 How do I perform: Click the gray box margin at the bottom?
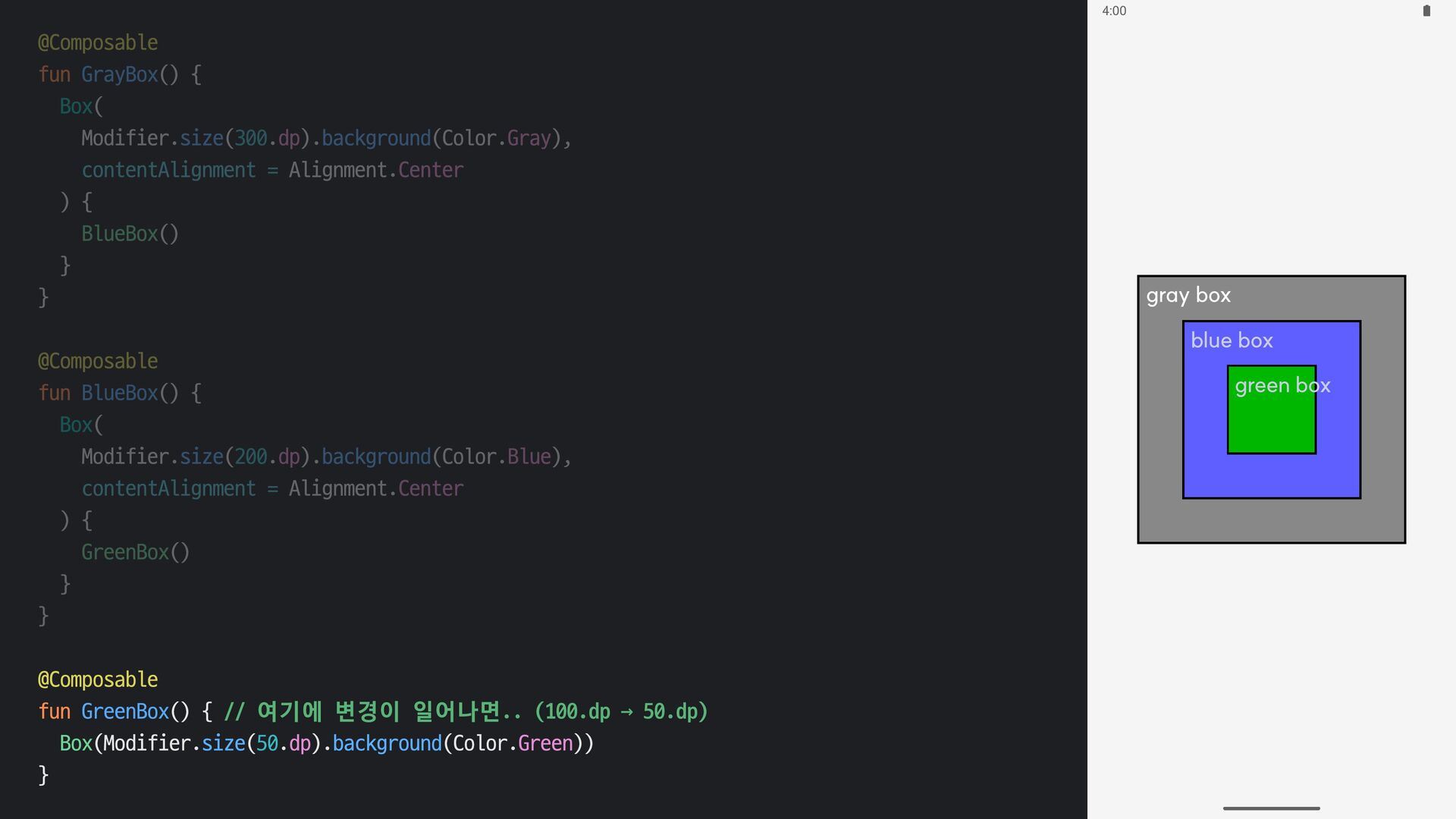[1271, 520]
